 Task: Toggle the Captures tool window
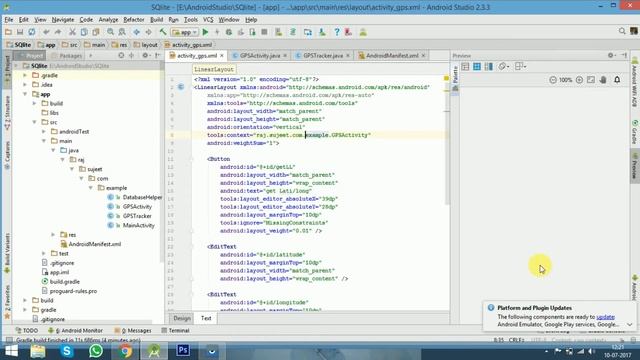tap(7, 156)
